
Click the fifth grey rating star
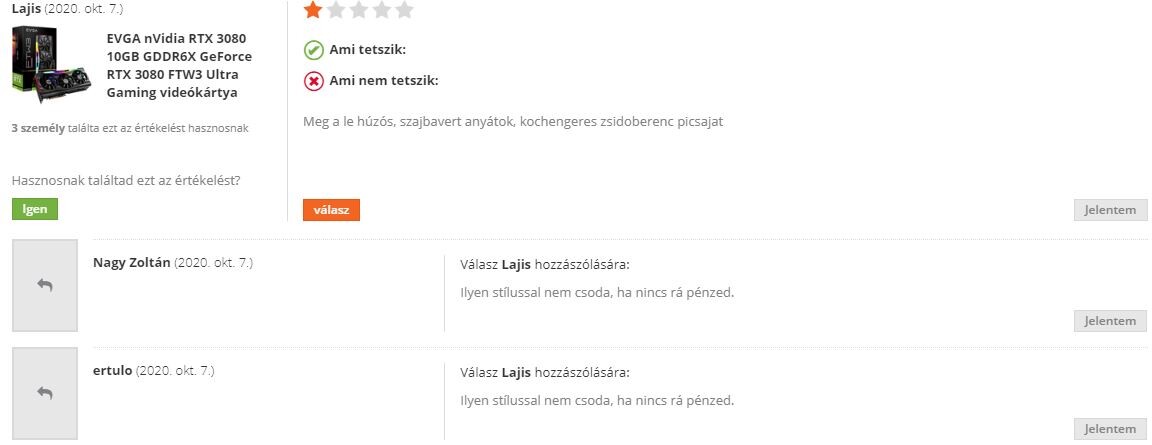click(404, 10)
